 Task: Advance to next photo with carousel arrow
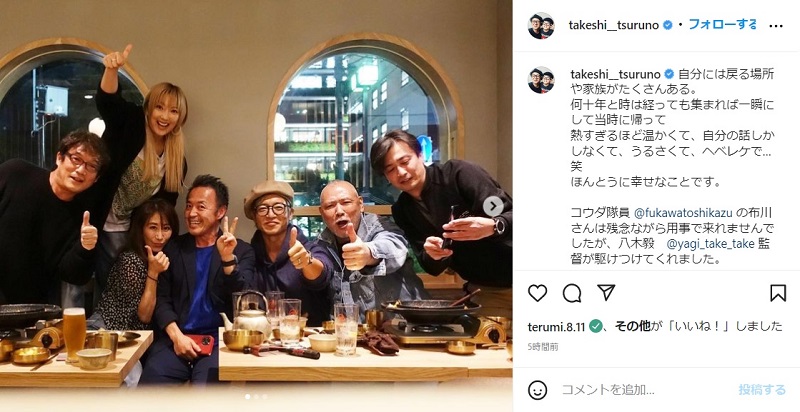tap(493, 206)
